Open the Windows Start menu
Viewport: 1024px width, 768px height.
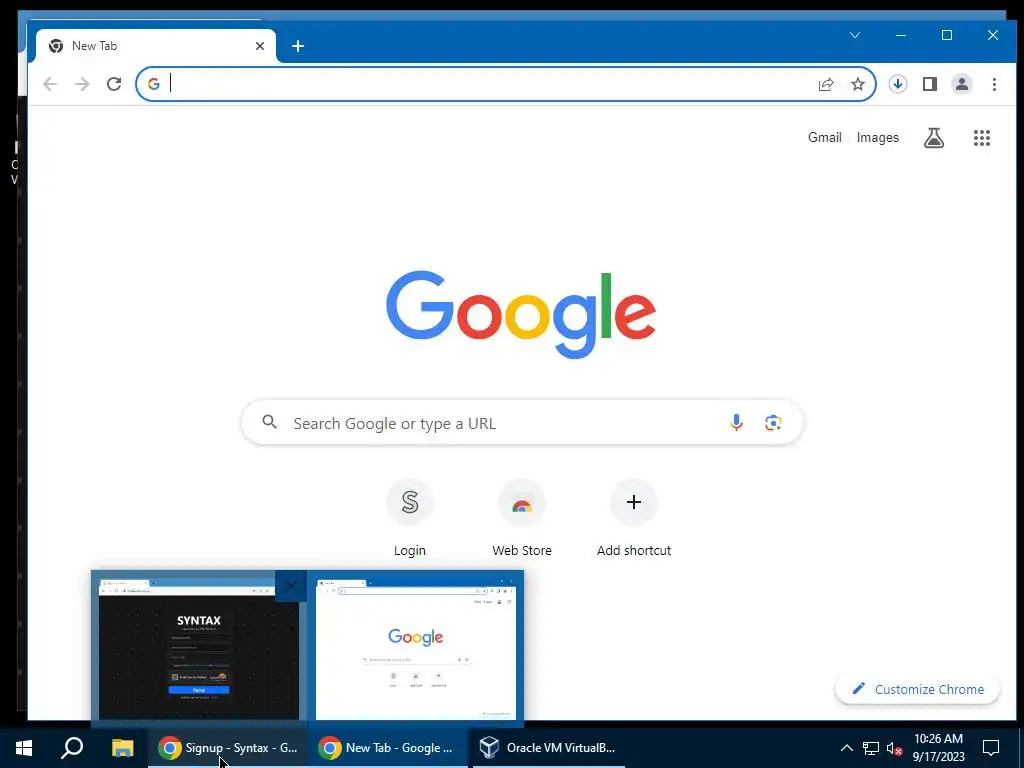click(x=24, y=748)
